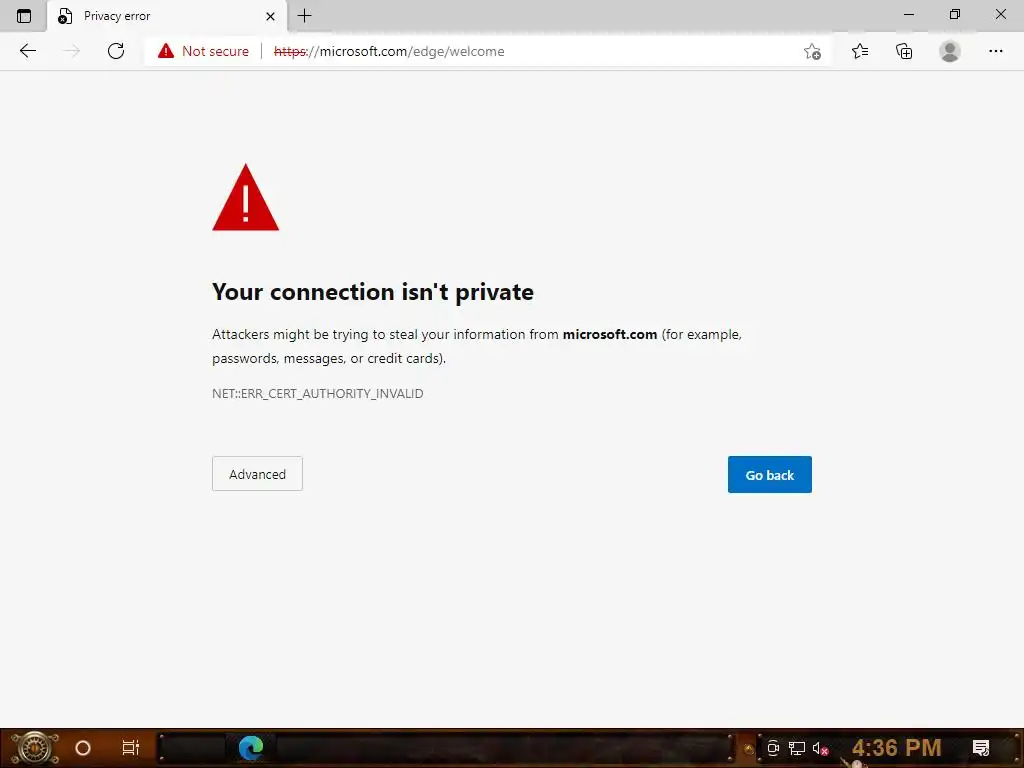Open the Favorites list icon
Screen dimensions: 1024x768
tap(860, 51)
